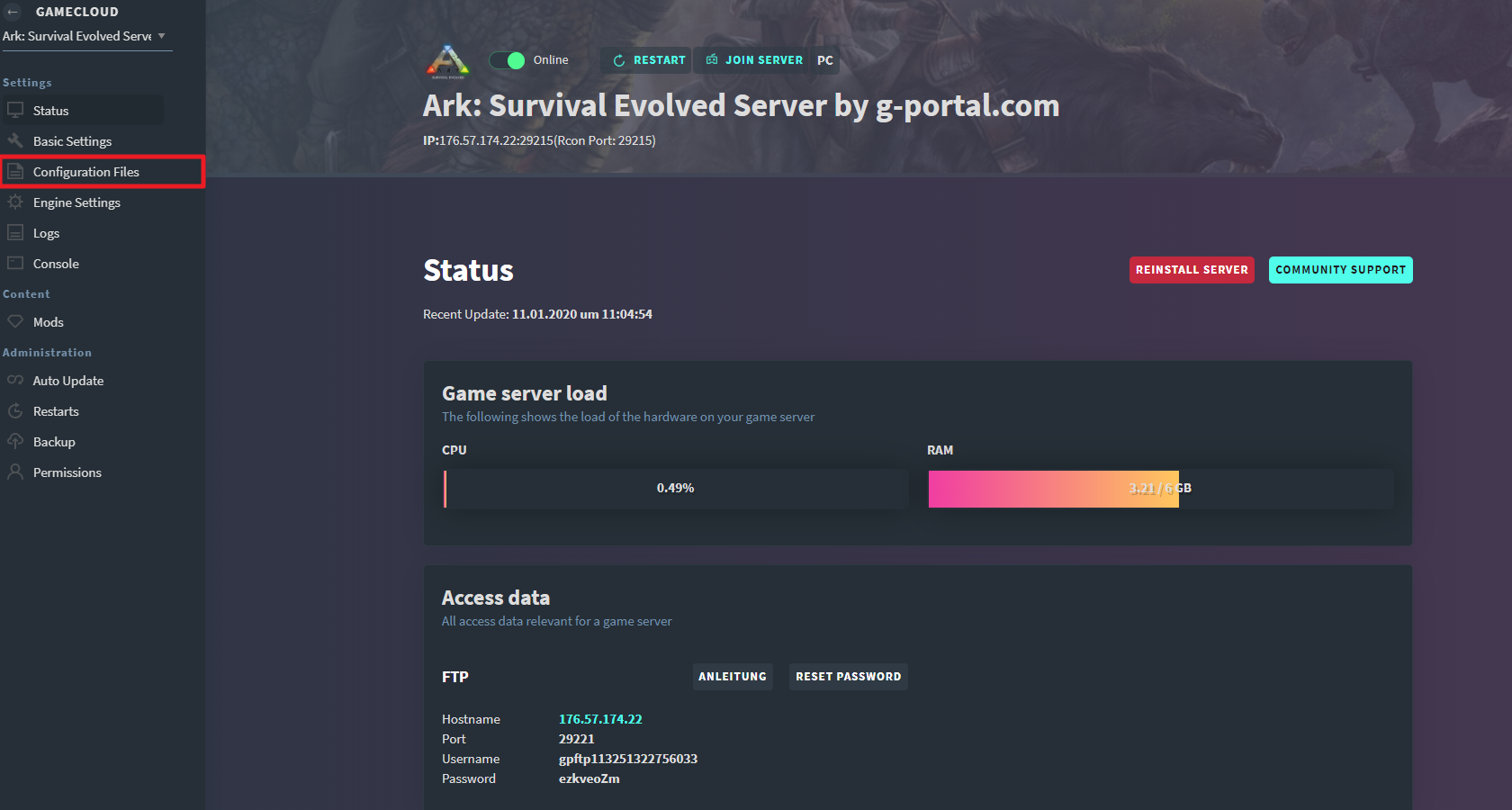Select the PC tab next to Join Server
The image size is (1512, 810).
(825, 60)
